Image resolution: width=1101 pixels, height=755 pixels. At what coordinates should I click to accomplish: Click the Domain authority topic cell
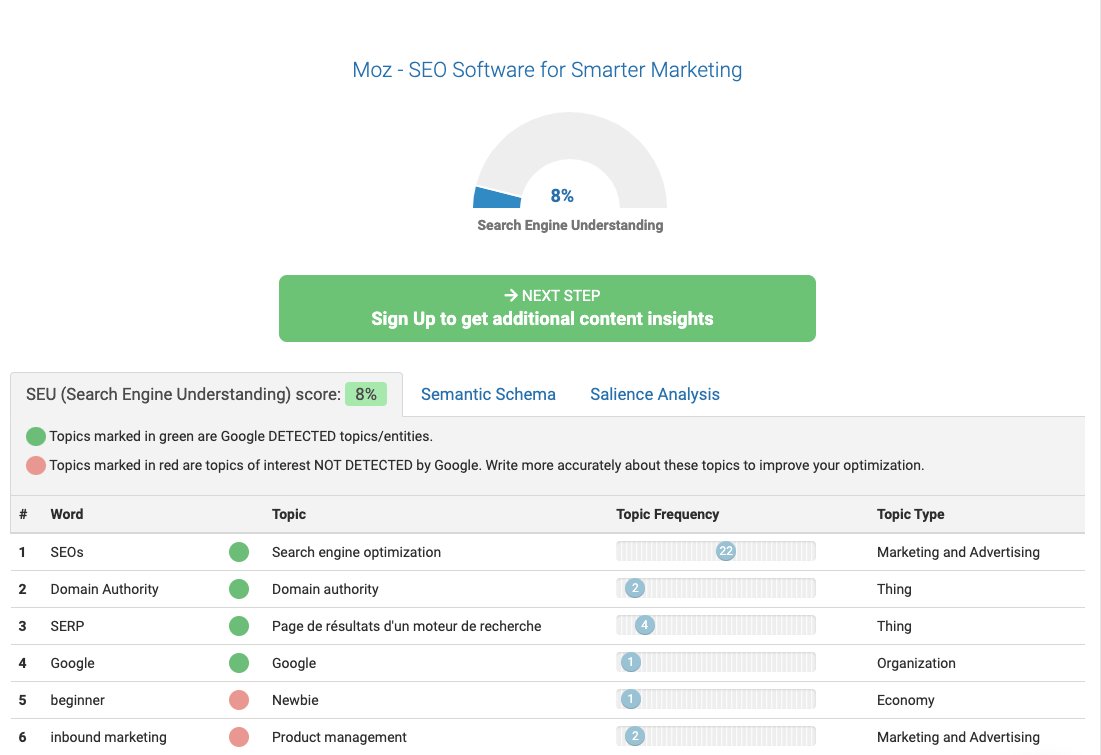coord(325,589)
